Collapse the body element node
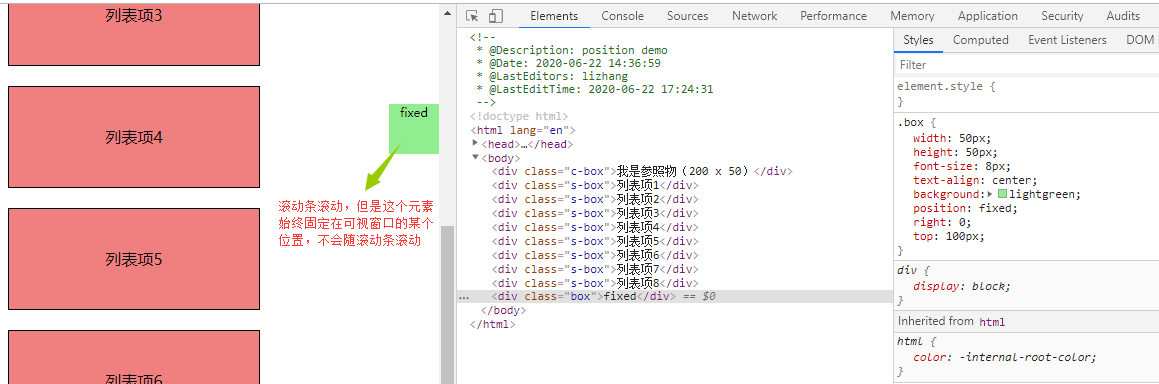This screenshot has width=1159, height=384. (475, 157)
